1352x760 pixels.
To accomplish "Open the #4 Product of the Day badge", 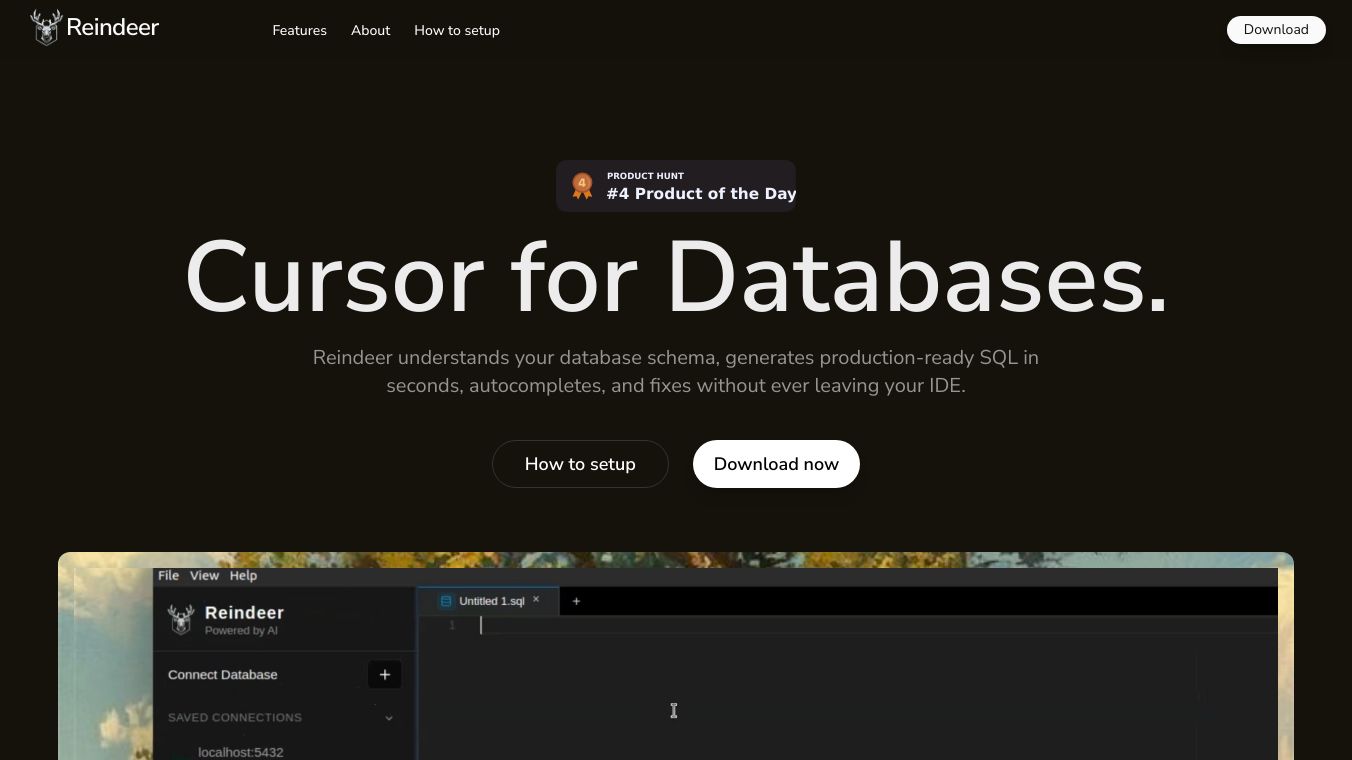I will tap(676, 186).
